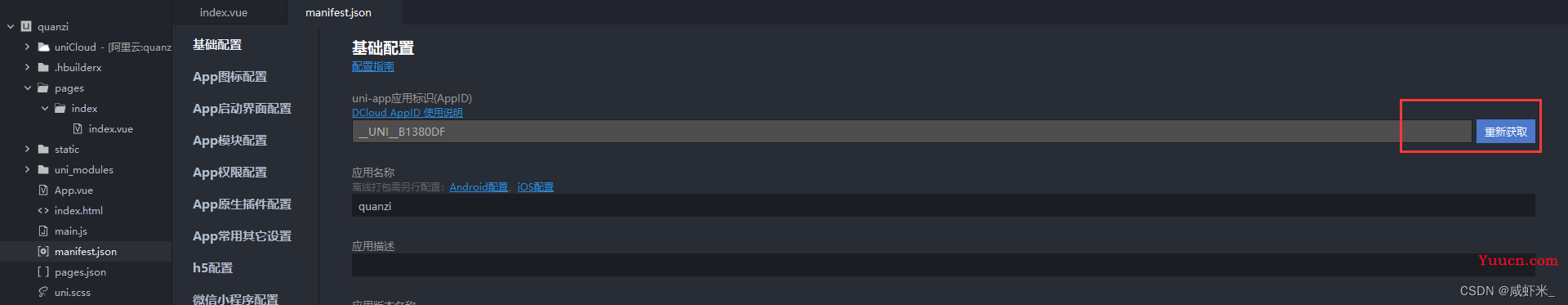Viewport: 1568px width, 305px height.
Task: Expand the .hbuilderx folder
Action: coord(27,67)
